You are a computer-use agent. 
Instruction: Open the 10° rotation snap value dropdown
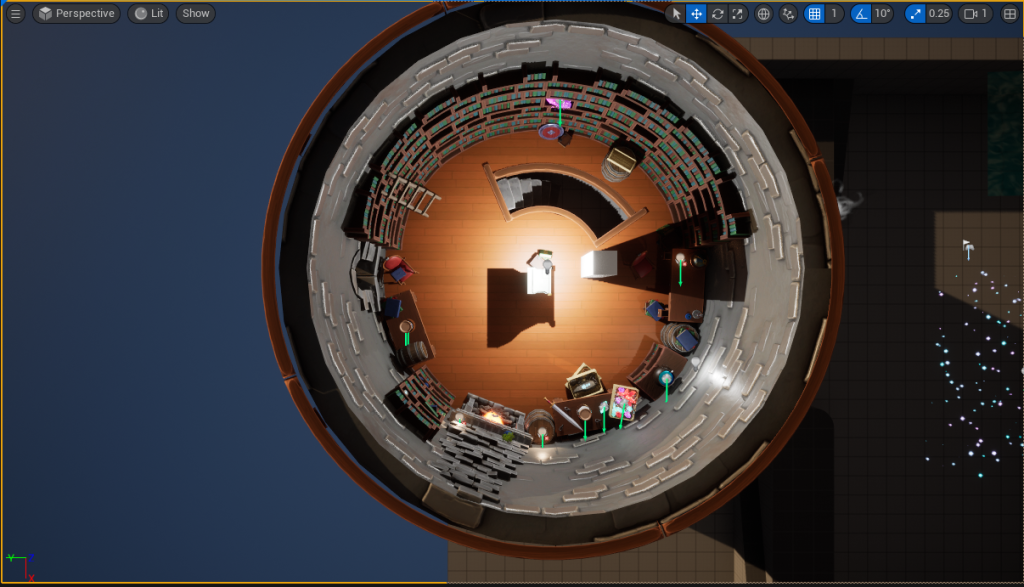coord(882,14)
